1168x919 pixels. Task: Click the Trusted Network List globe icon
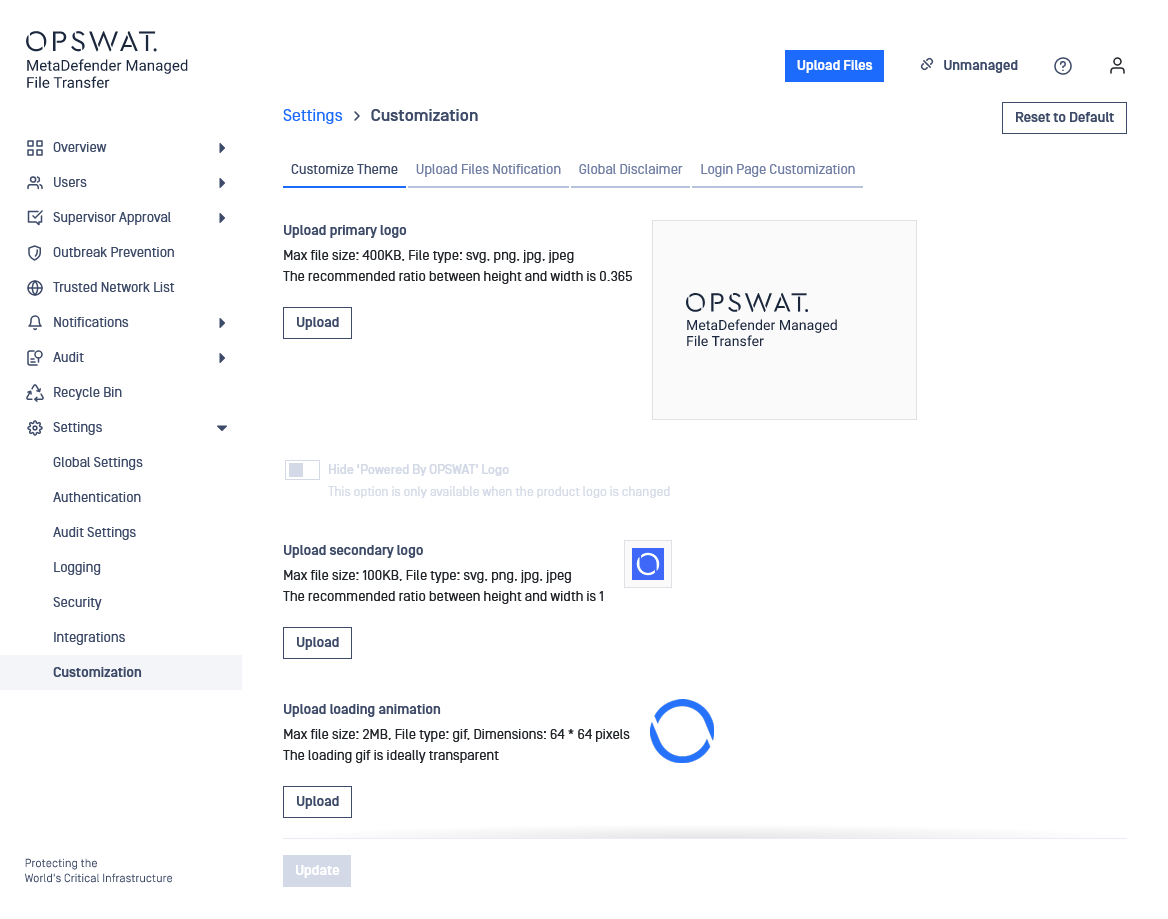[34, 287]
